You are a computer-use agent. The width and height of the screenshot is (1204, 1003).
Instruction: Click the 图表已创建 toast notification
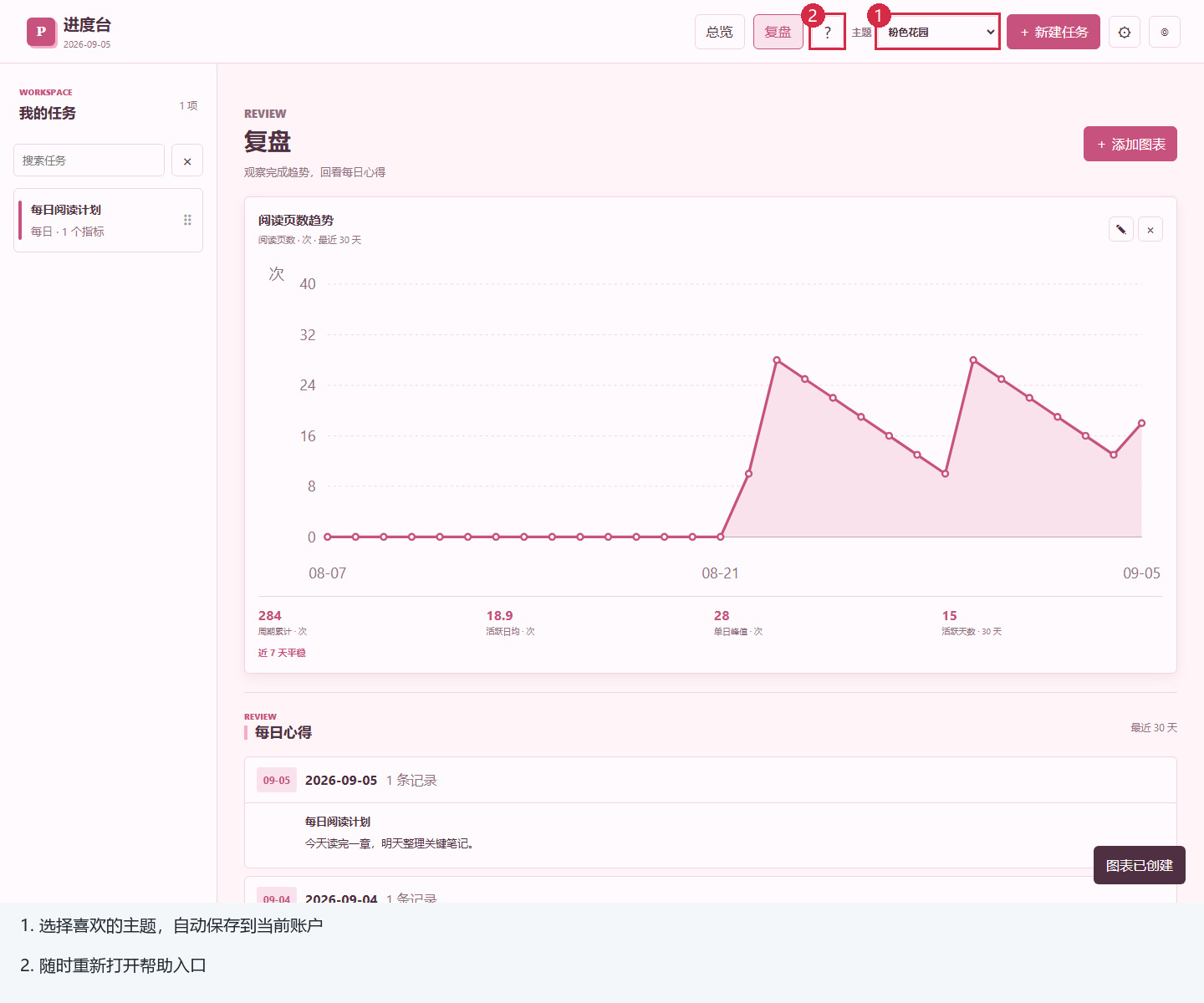(1140, 865)
